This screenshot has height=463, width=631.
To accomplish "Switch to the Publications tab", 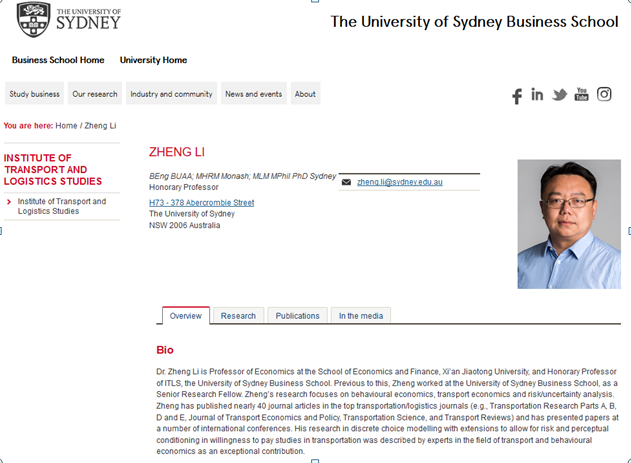I will 297,316.
